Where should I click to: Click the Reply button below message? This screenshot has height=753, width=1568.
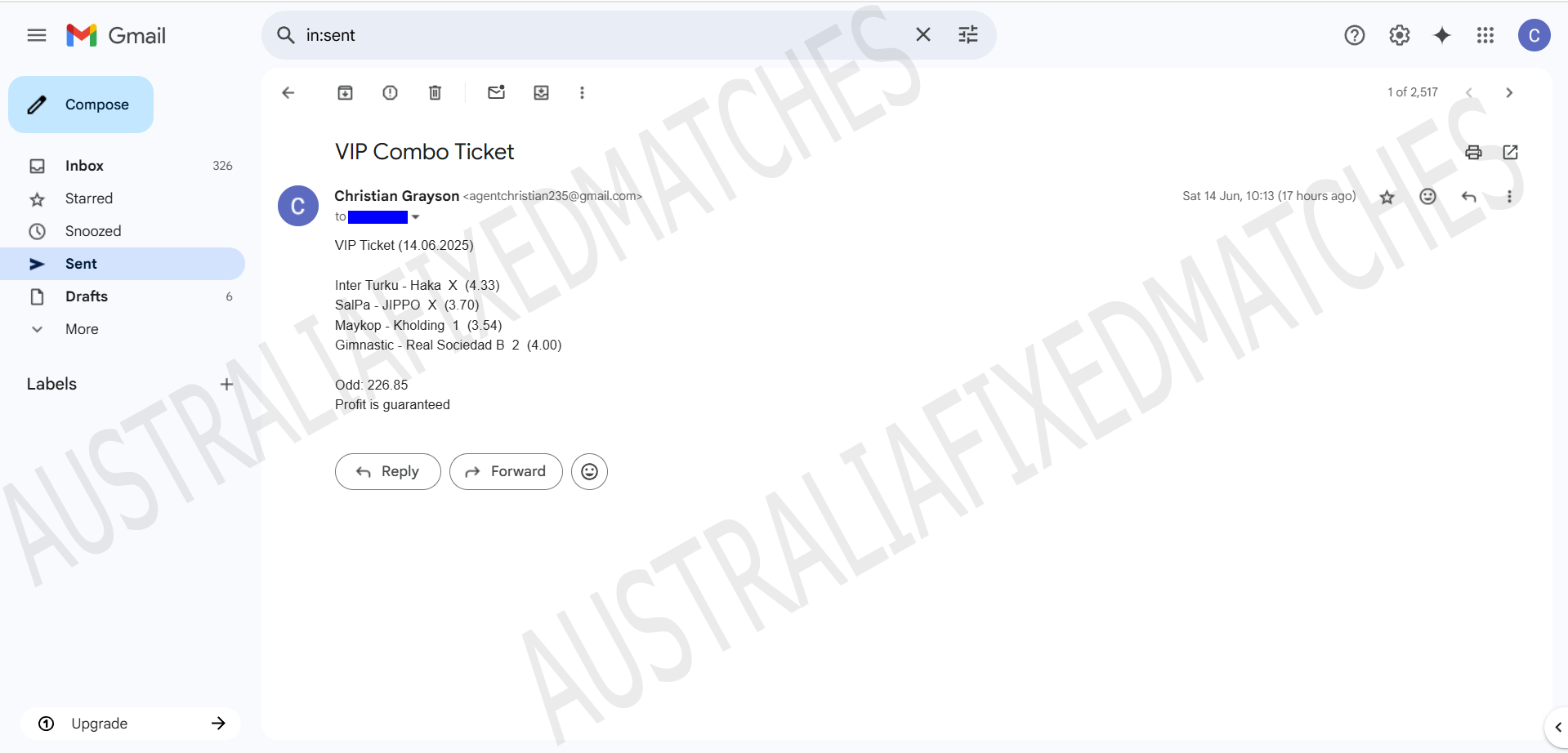click(x=388, y=471)
